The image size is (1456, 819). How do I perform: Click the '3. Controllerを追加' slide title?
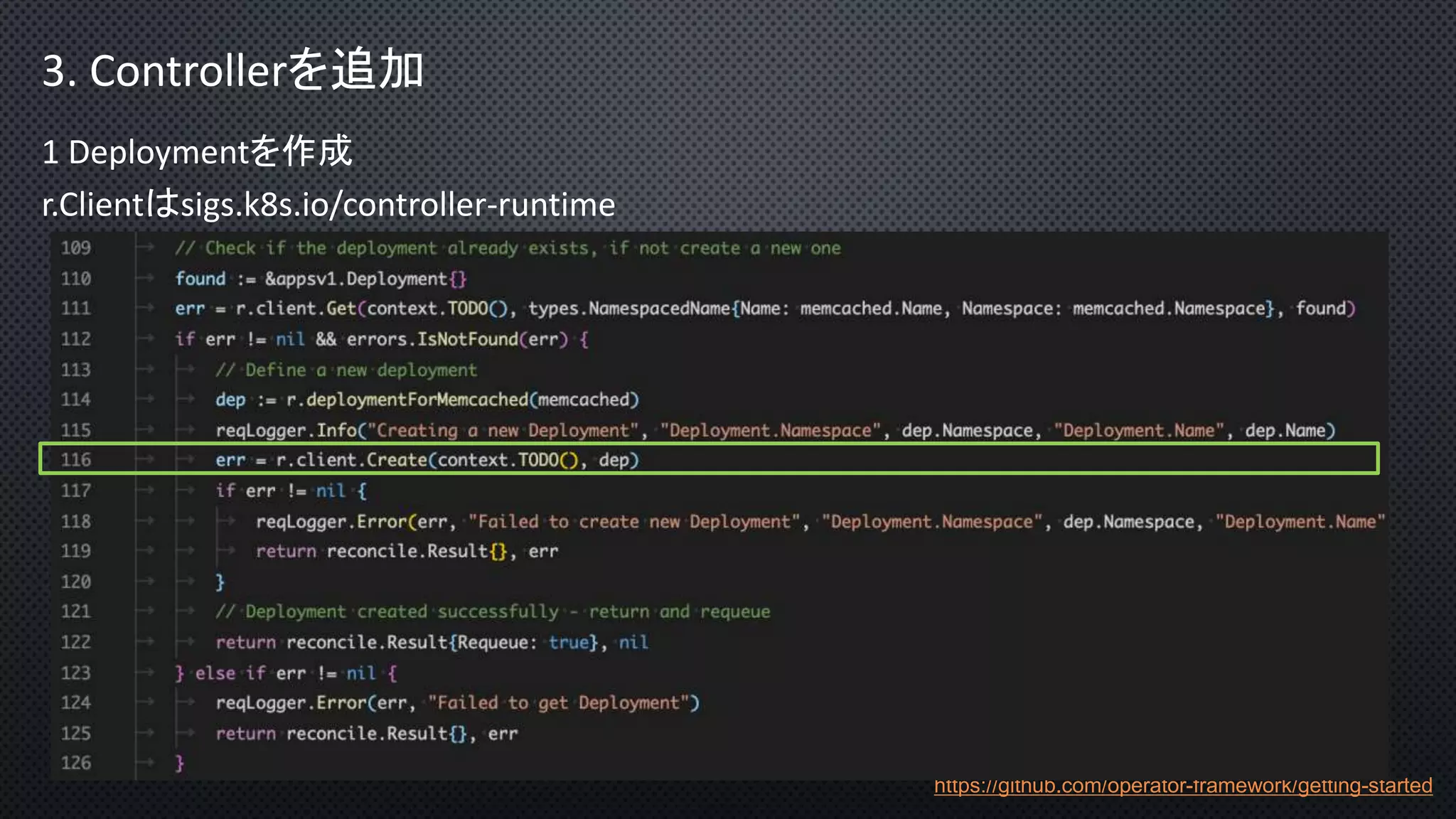coord(233,70)
